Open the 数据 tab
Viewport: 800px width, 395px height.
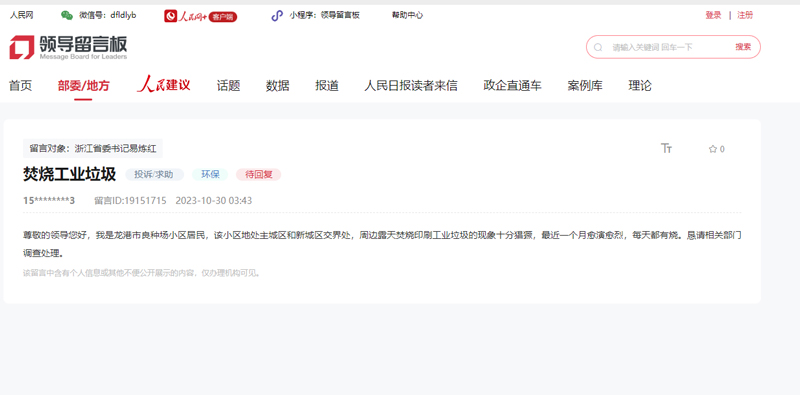[278, 86]
